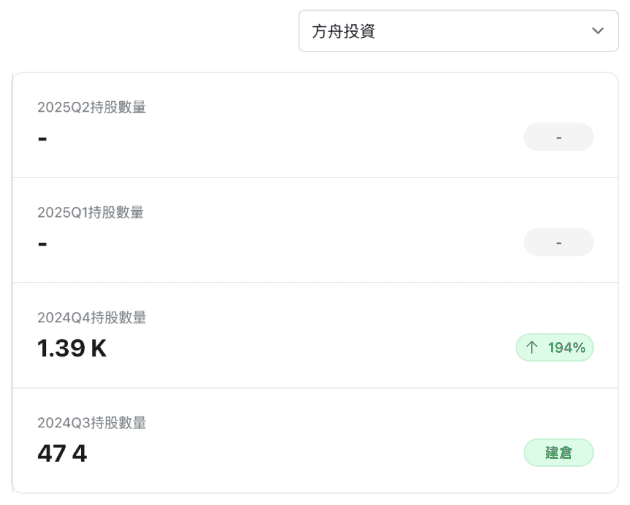
Task: Select the 2025Q1 holdings row
Action: [x=300, y=230]
